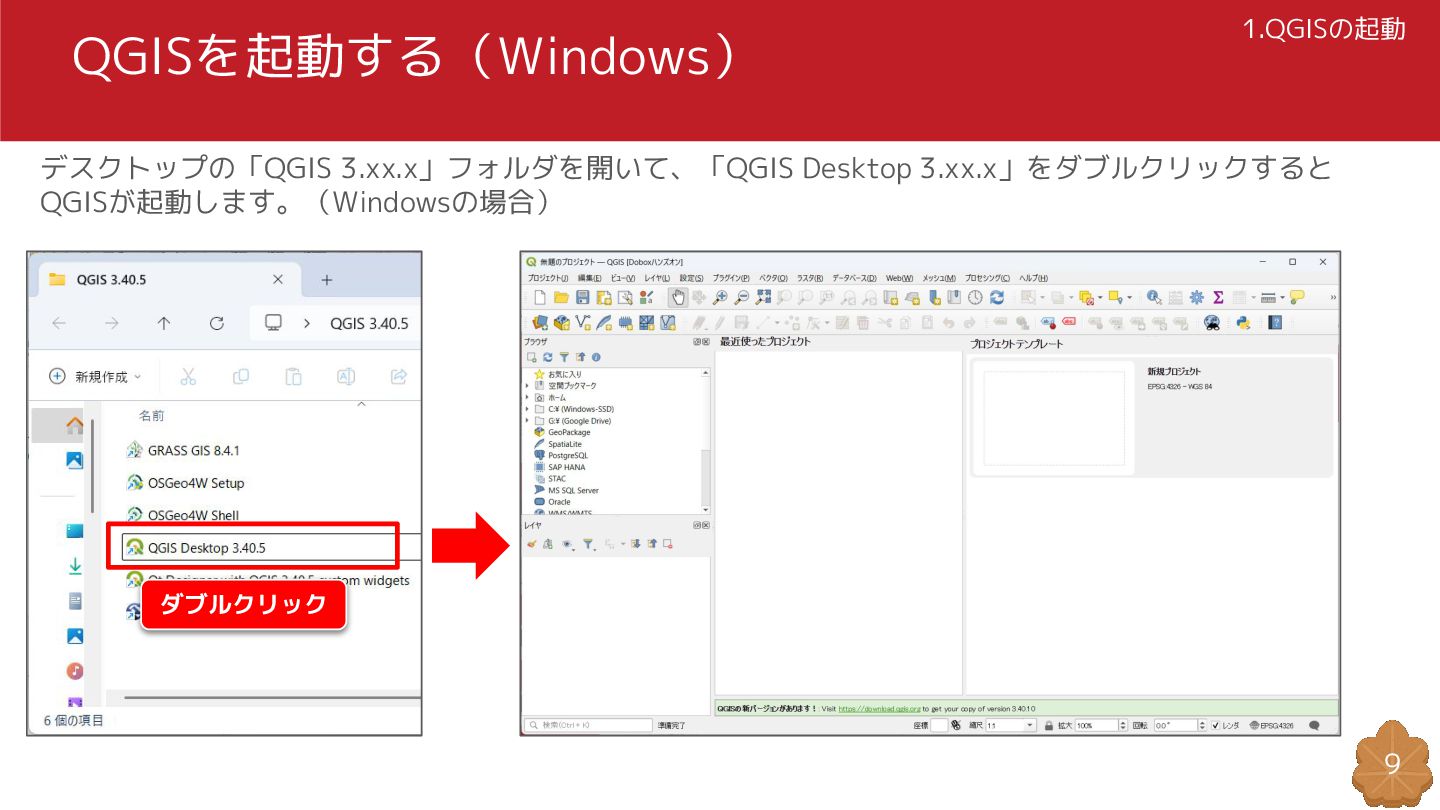Open the ラスタ(R) menu
1440x810 pixels.
click(809, 278)
